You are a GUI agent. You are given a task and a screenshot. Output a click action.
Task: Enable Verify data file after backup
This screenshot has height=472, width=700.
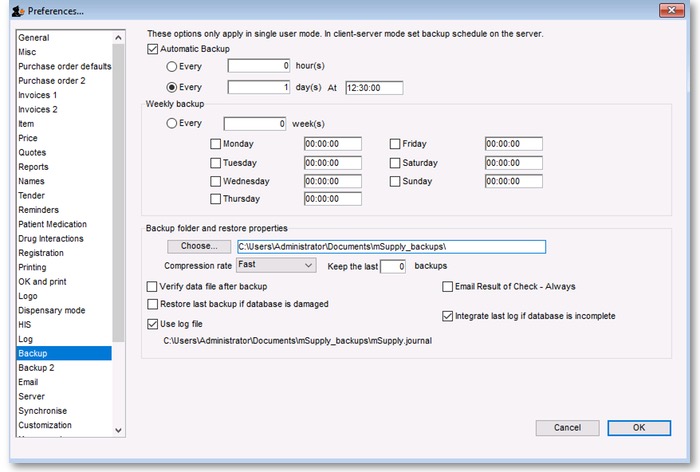point(153,286)
